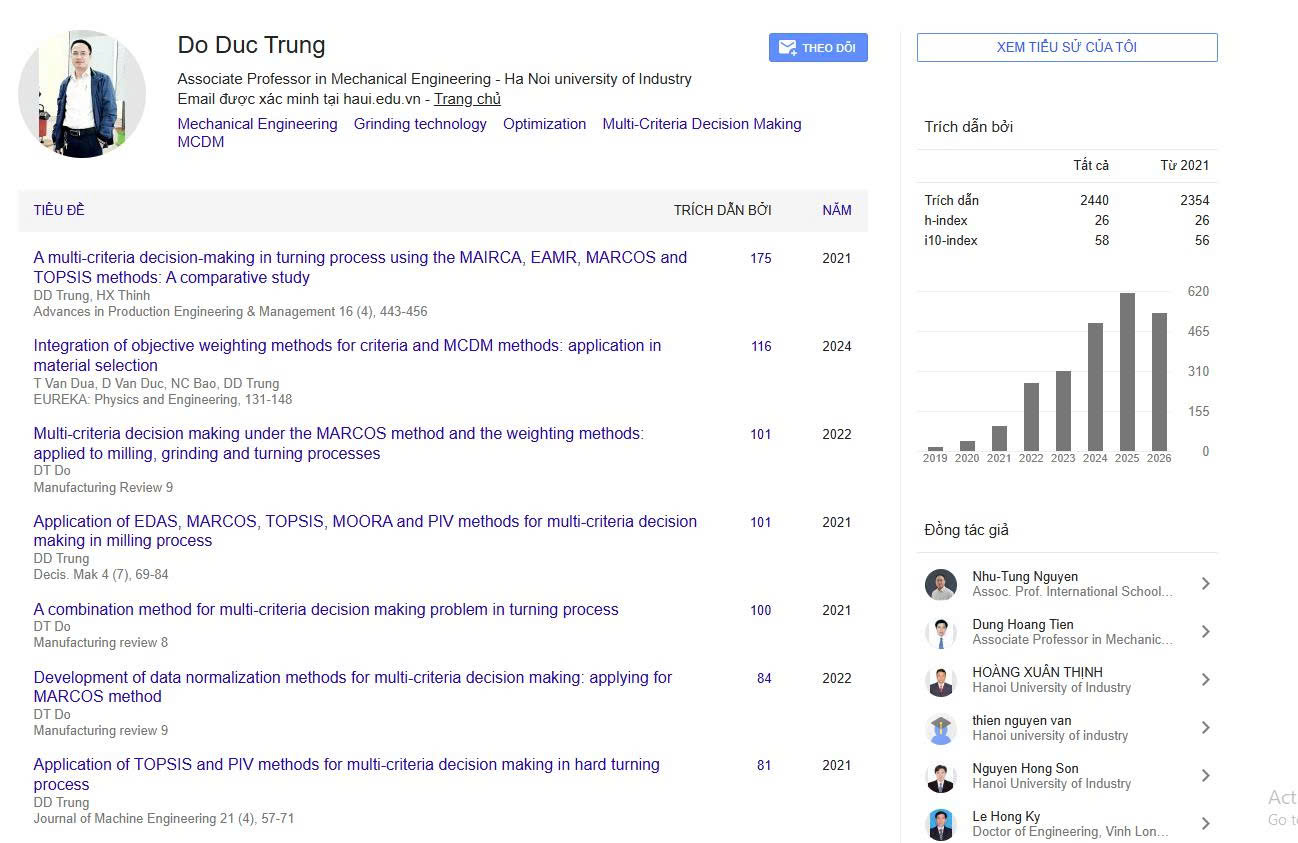Open the 116 citations count link
Viewport: 1298px width, 843px height.
pyautogui.click(x=761, y=346)
